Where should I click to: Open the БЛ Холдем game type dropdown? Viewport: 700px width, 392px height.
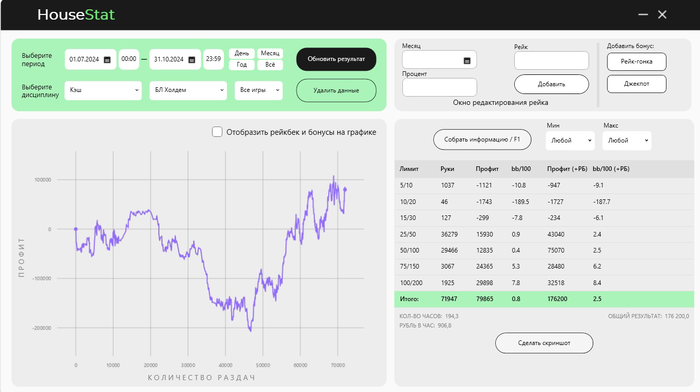click(188, 90)
